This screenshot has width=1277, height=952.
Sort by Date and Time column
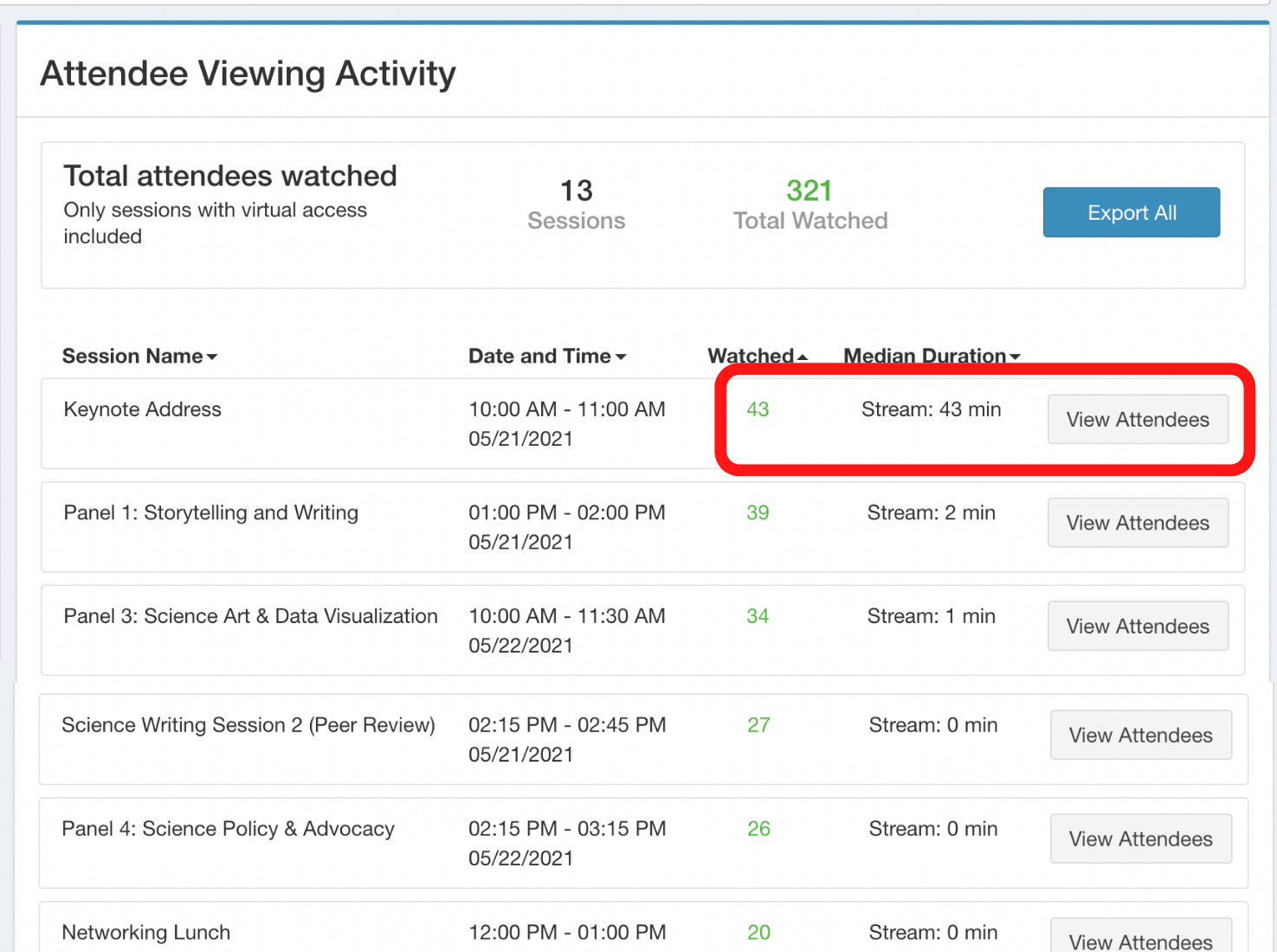pos(546,357)
